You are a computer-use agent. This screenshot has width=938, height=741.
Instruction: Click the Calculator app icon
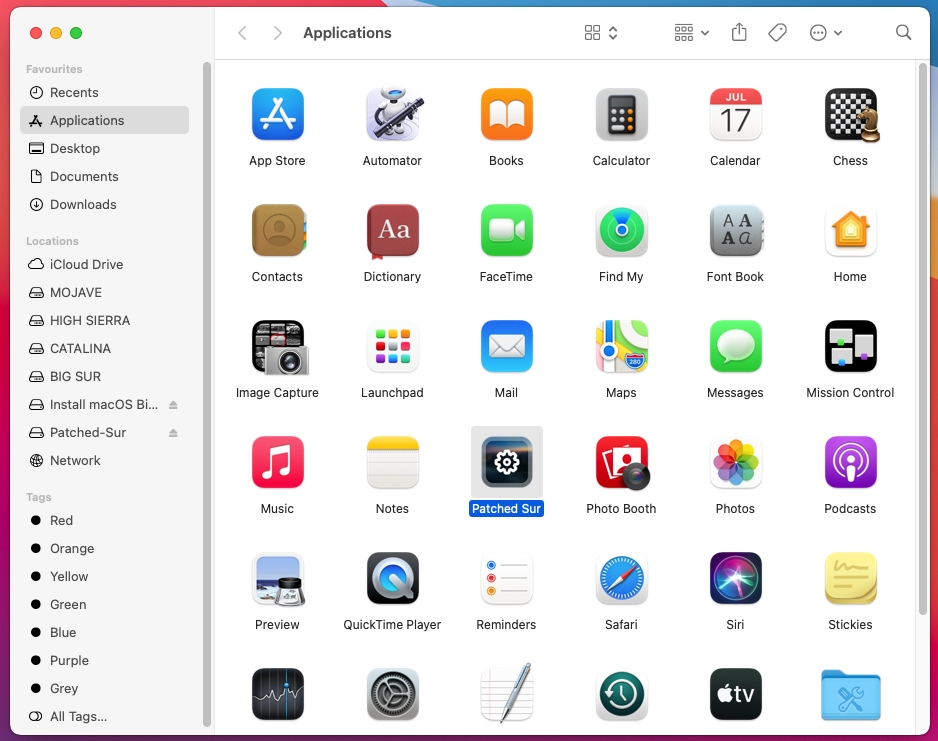pyautogui.click(x=622, y=114)
